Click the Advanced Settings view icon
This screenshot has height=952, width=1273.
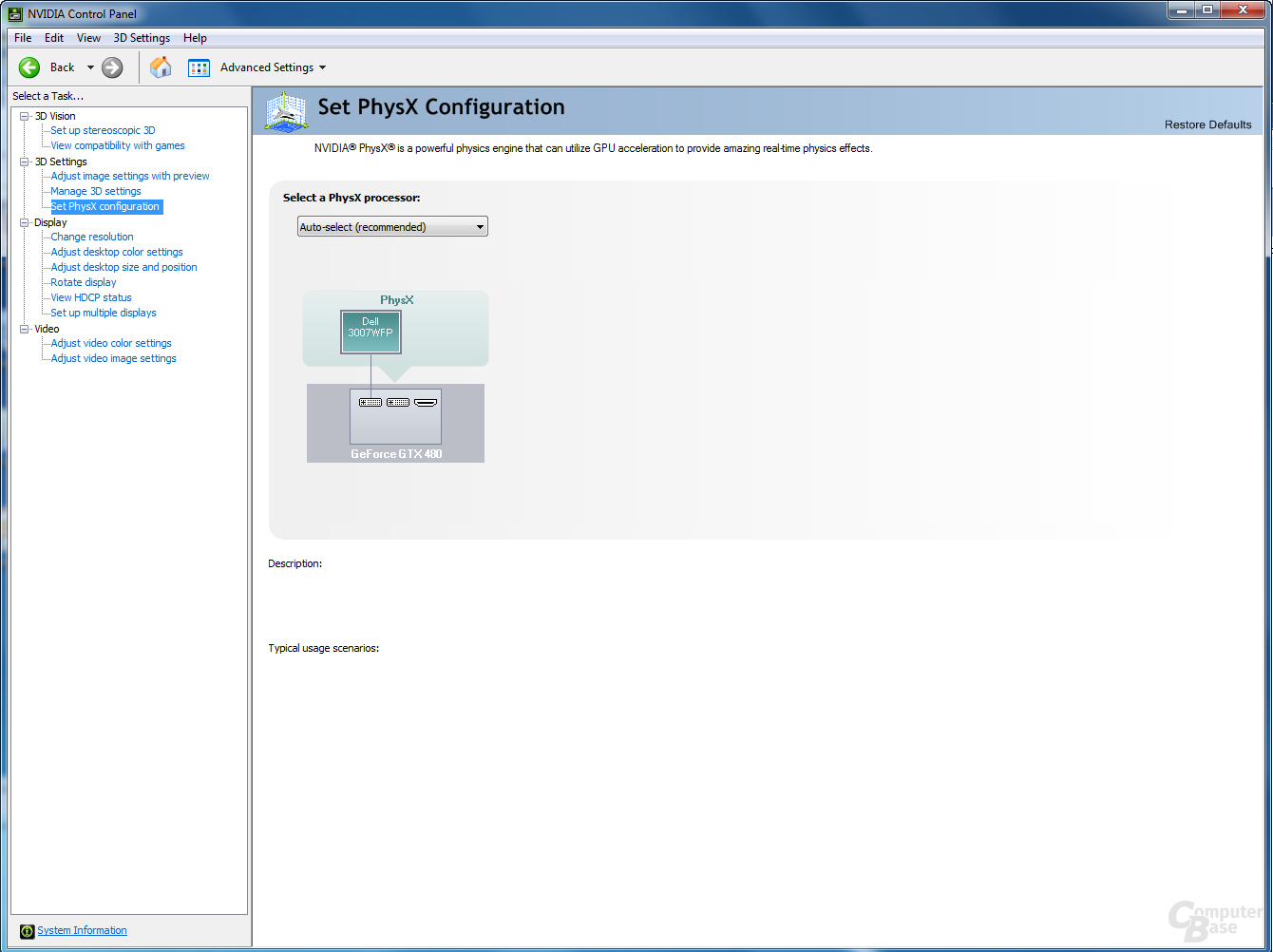tap(199, 67)
